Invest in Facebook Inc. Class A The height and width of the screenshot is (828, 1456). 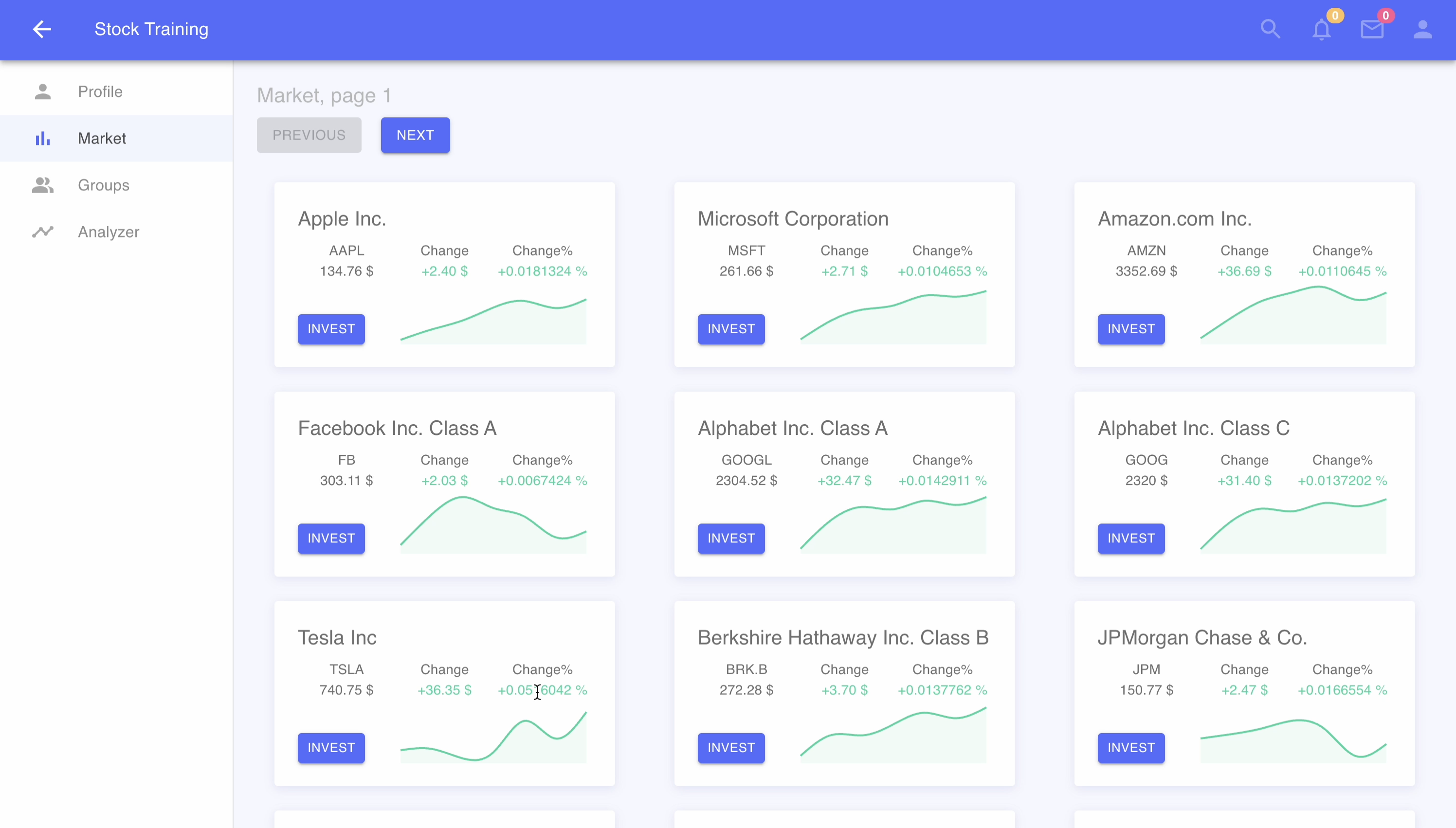point(331,538)
